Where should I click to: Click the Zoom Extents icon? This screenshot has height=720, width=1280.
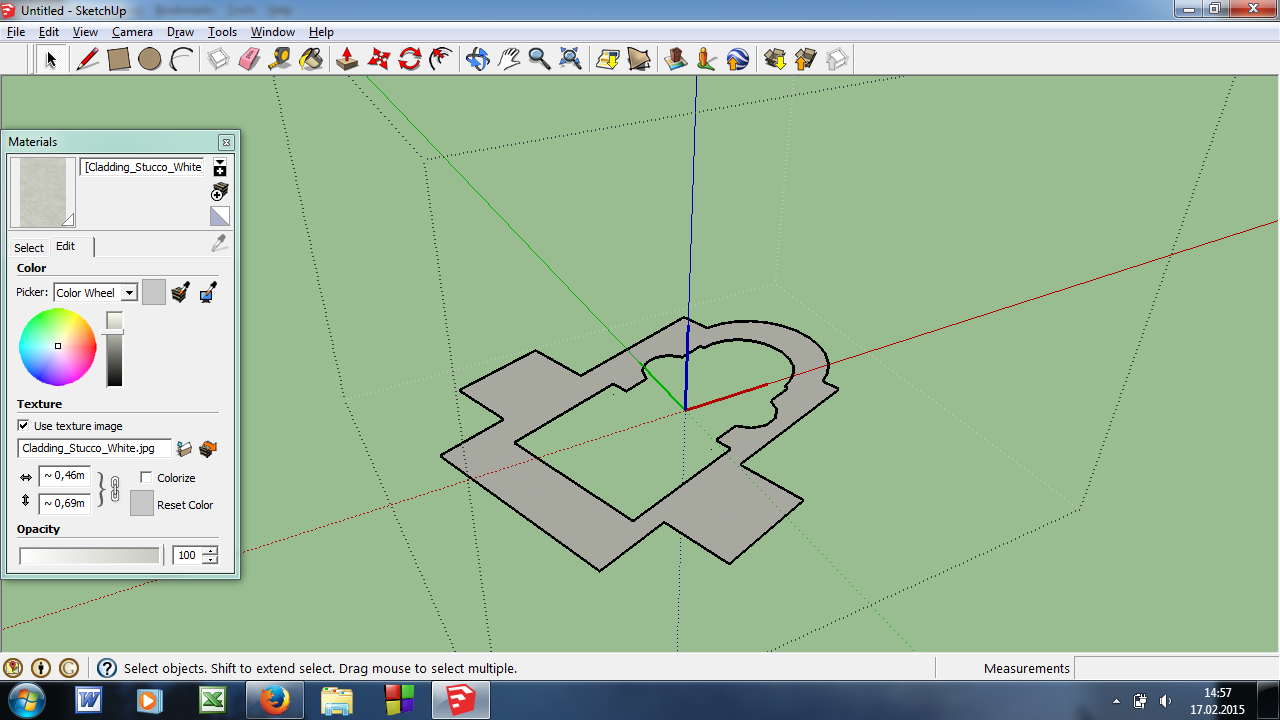570,59
